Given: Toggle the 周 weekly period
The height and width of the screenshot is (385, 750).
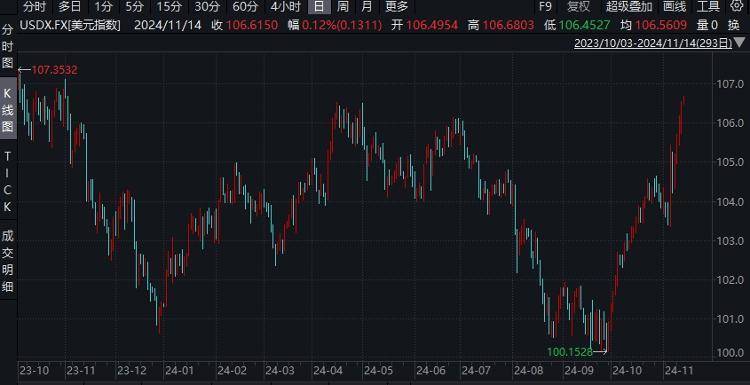Looking at the screenshot, I should pos(342,7).
